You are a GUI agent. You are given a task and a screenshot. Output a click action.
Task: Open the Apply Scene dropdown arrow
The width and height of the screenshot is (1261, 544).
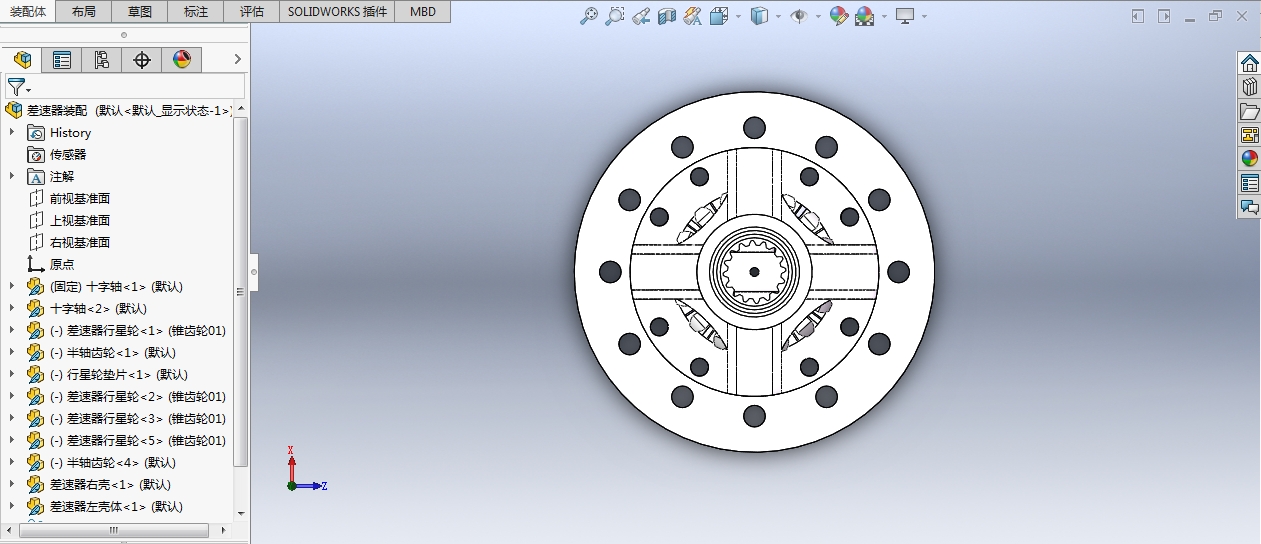click(884, 17)
